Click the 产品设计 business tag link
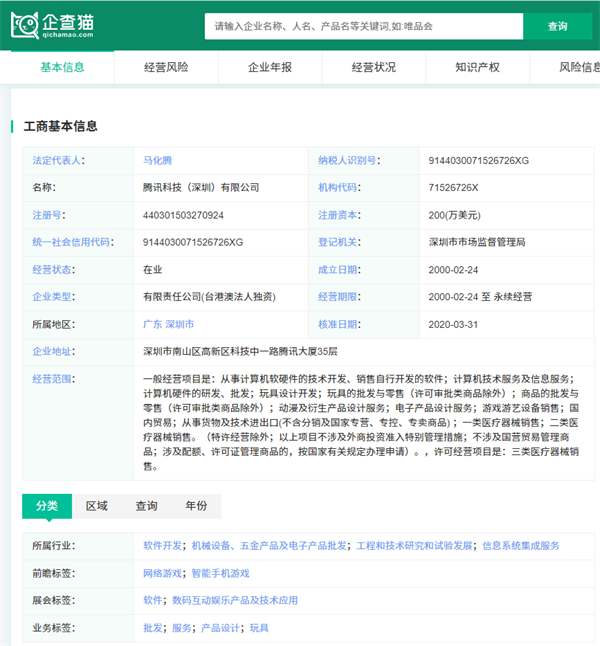 click(221, 628)
